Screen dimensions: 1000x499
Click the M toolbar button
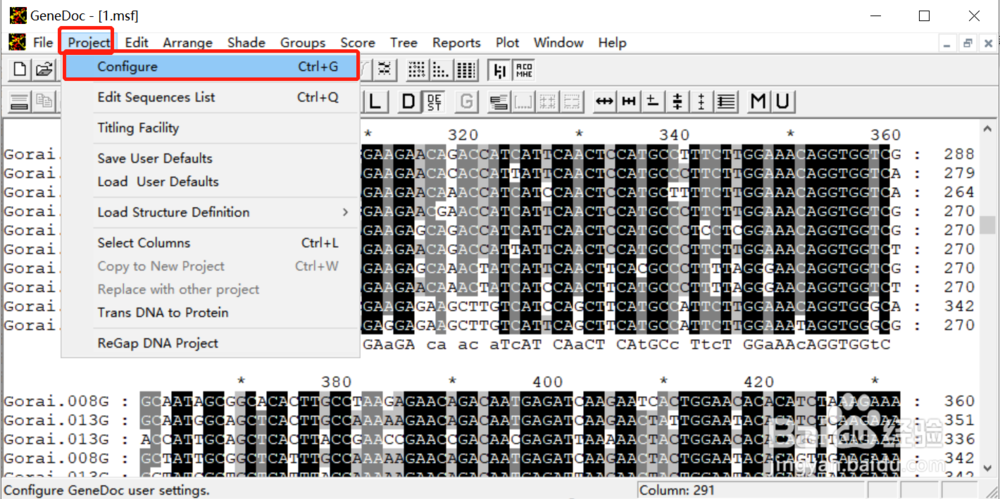[x=758, y=101]
